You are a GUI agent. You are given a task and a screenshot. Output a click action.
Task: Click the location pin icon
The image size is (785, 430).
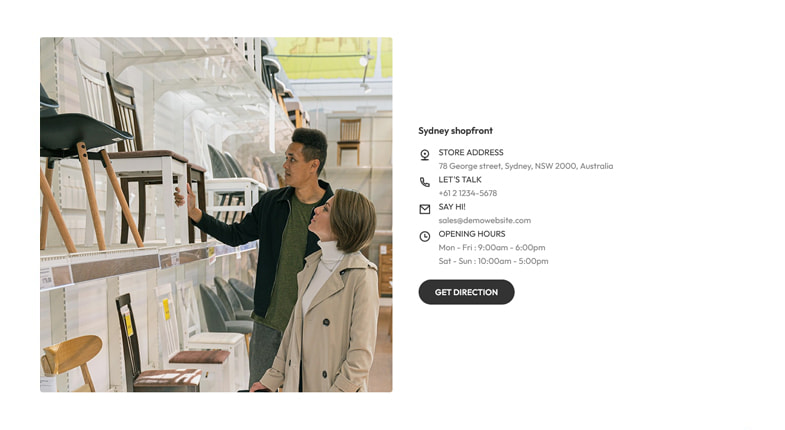click(425, 155)
